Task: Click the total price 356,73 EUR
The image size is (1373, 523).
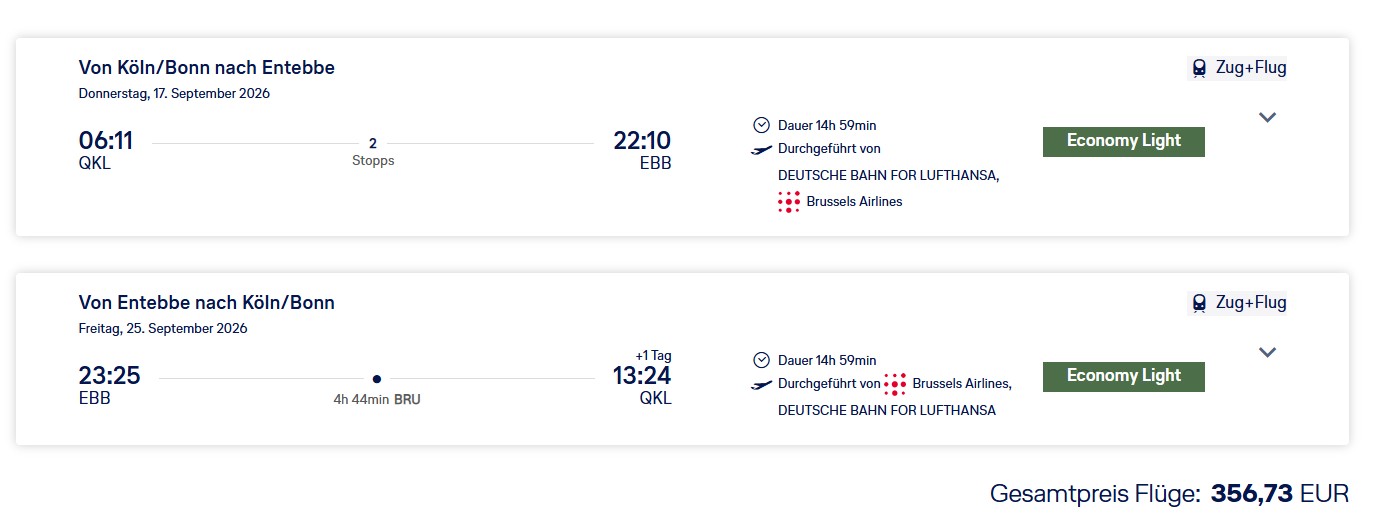Action: click(1279, 493)
